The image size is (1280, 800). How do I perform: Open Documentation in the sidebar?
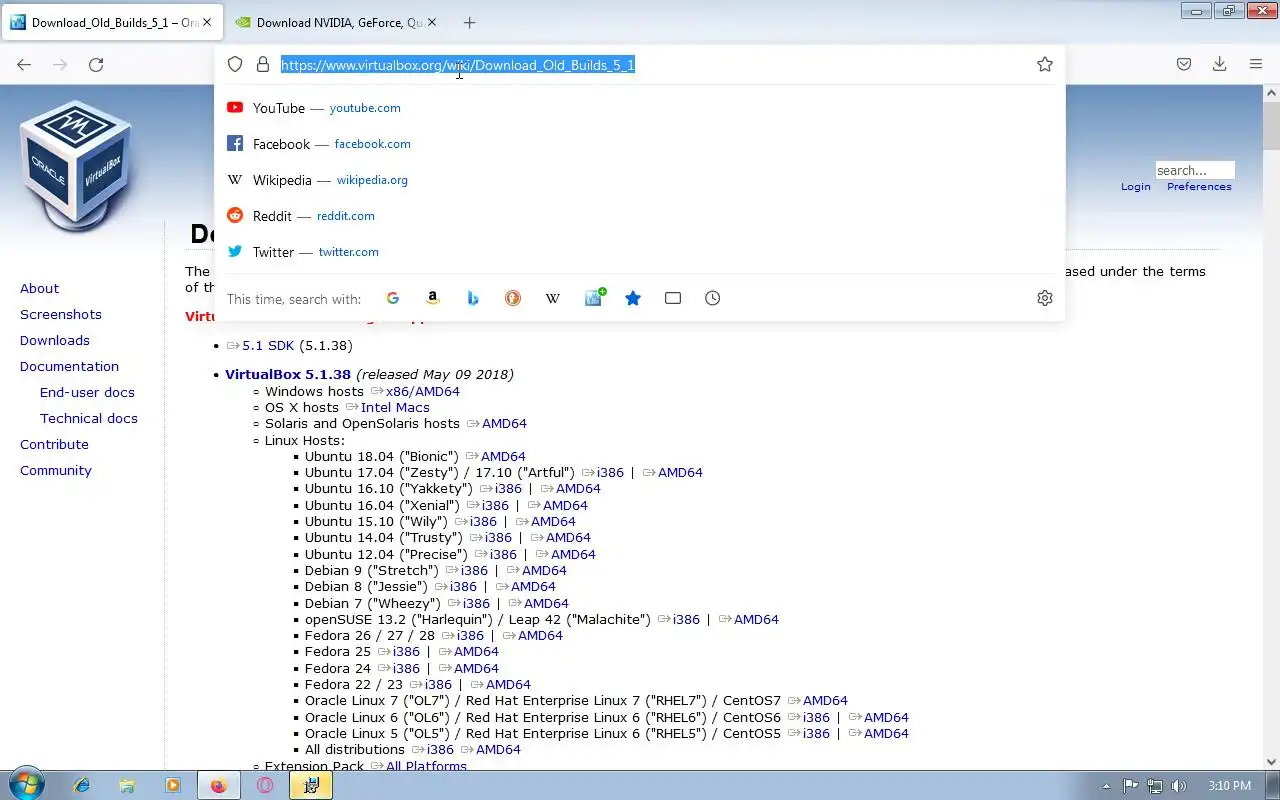pyautogui.click(x=69, y=366)
